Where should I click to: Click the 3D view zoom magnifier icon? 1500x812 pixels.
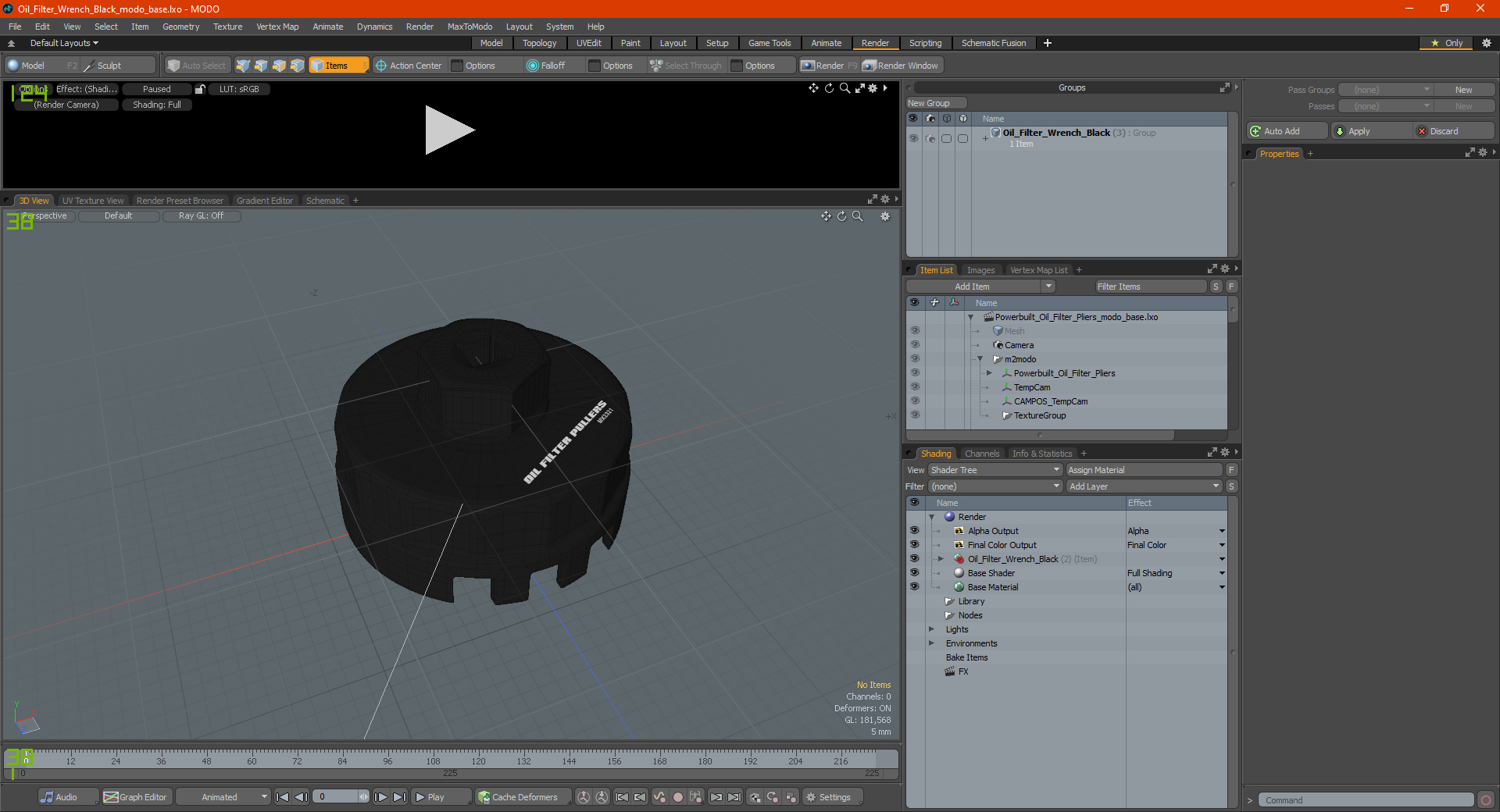[x=858, y=216]
